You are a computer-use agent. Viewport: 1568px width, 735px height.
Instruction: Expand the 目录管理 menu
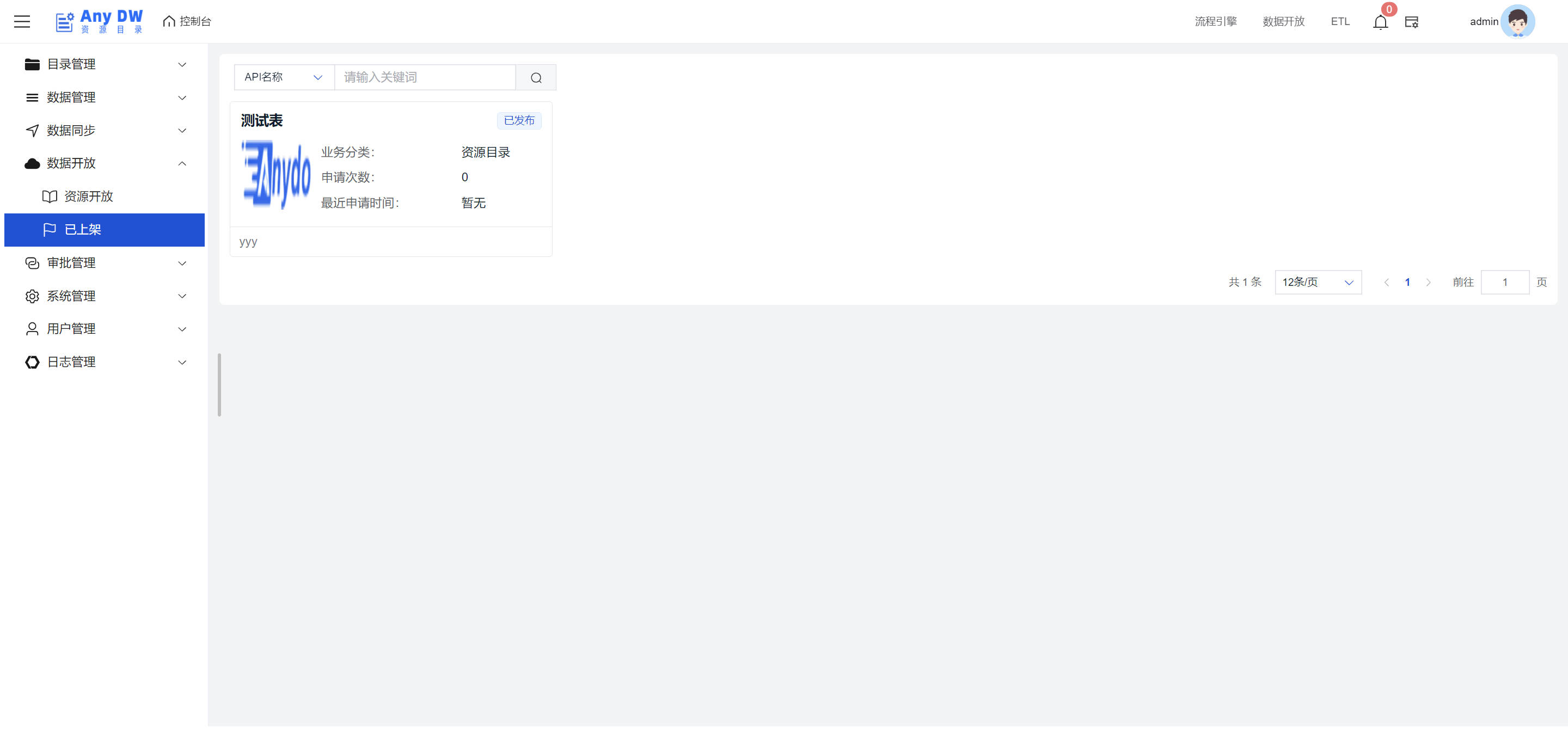[105, 64]
